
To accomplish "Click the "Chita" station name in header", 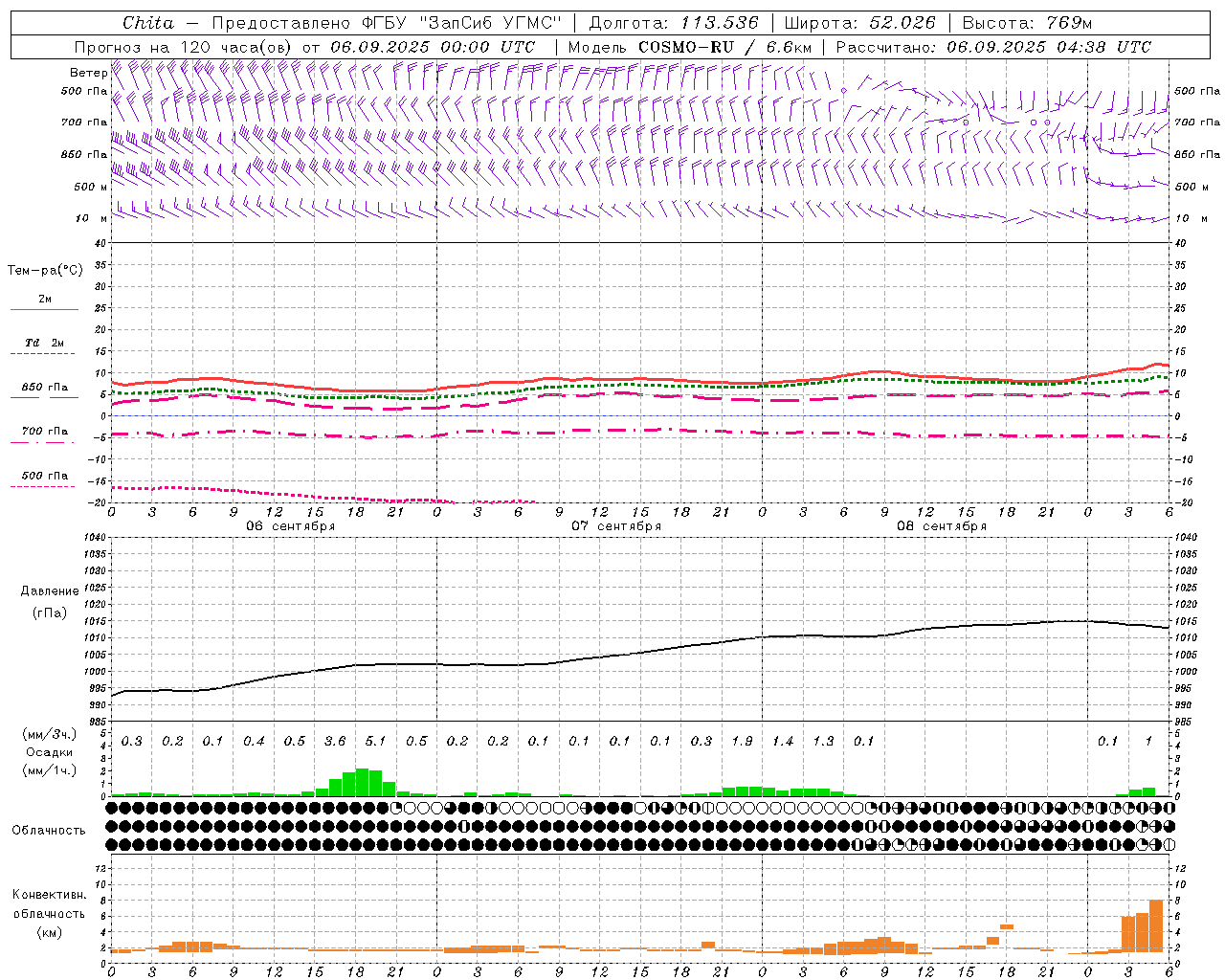I will pyautogui.click(x=148, y=23).
